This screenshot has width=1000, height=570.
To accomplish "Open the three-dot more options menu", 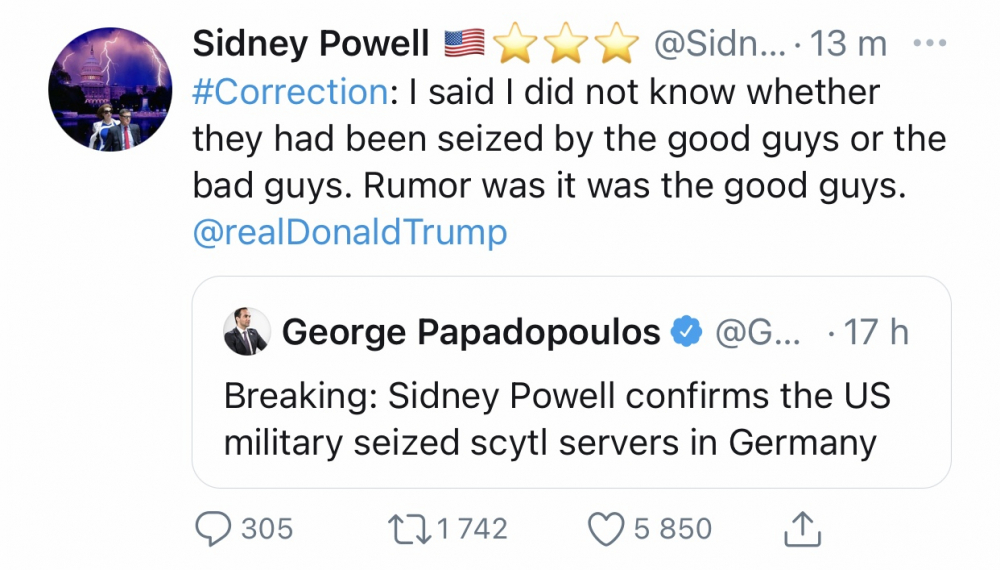I will coord(930,44).
